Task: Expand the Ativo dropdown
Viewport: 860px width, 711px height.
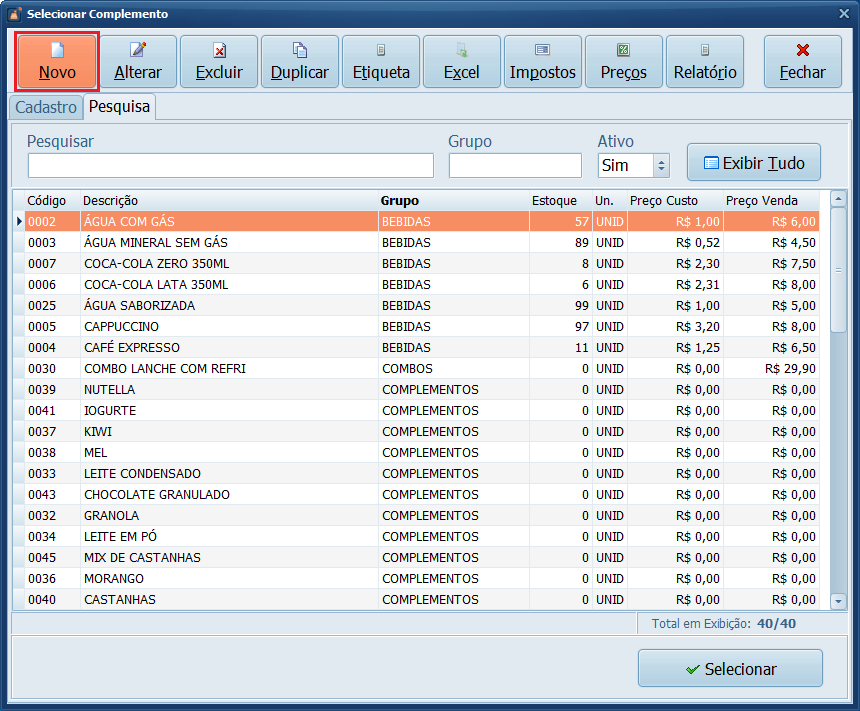Action: pyautogui.click(x=660, y=166)
